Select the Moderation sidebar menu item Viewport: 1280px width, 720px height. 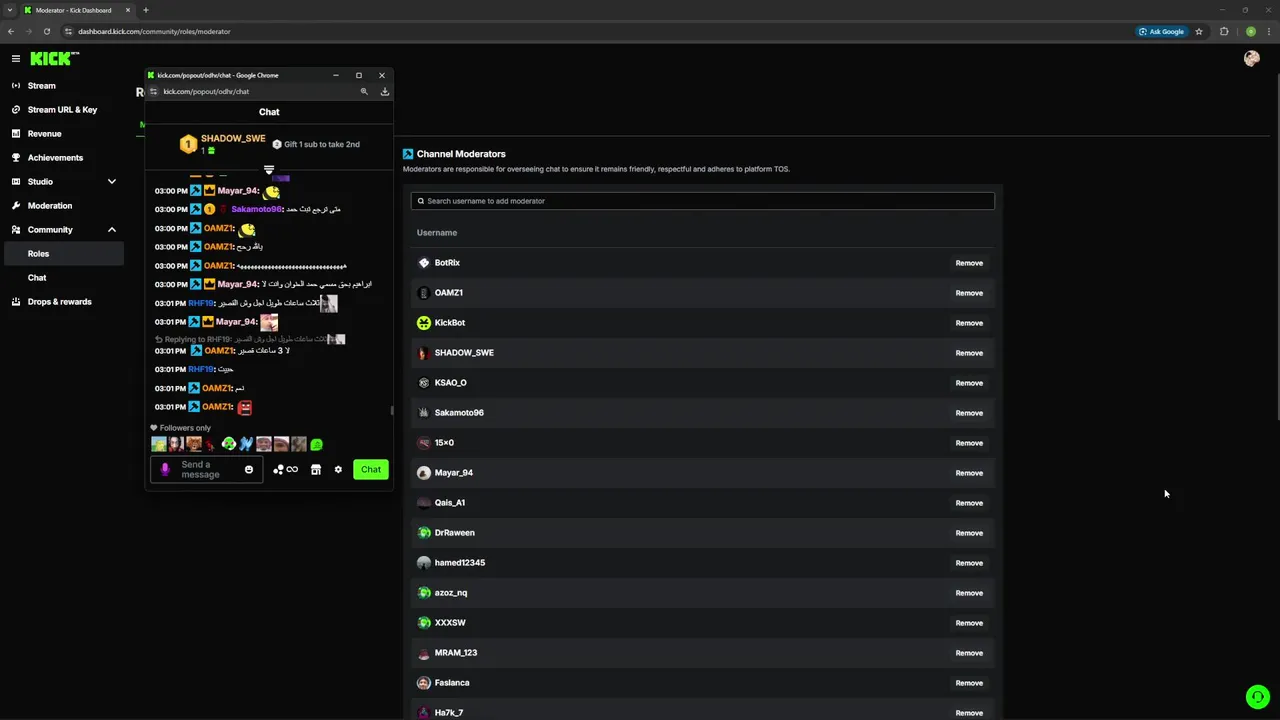point(62,206)
